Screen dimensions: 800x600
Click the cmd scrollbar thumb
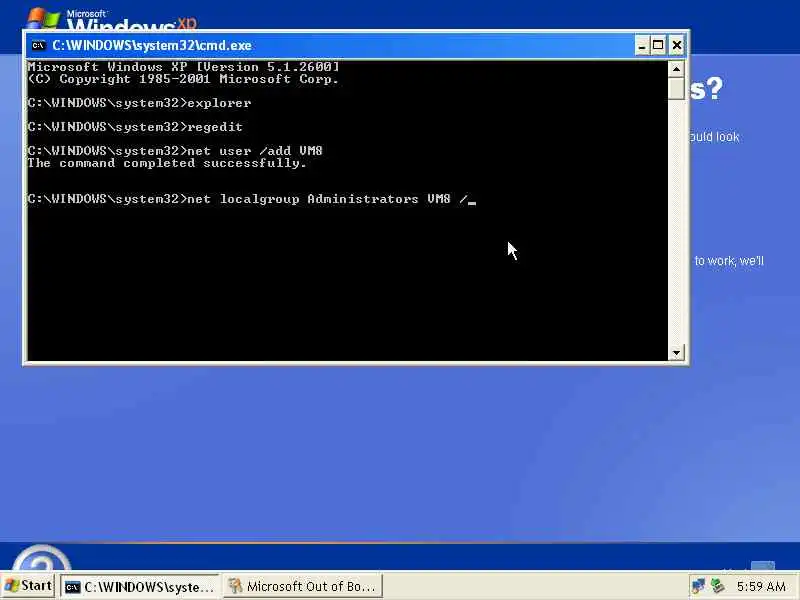(x=676, y=88)
